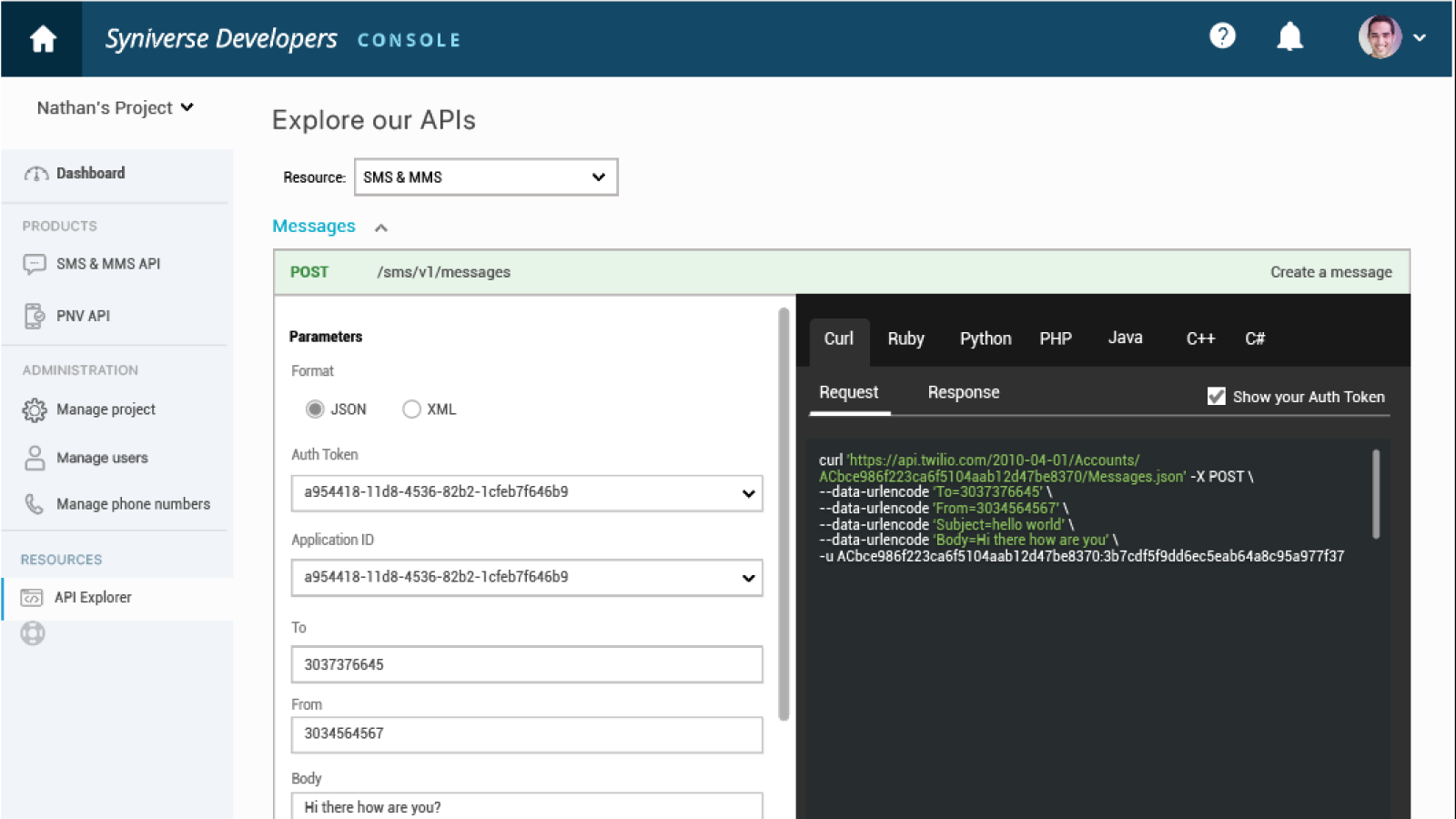Click the Manage phone numbers handset icon

click(x=34, y=504)
